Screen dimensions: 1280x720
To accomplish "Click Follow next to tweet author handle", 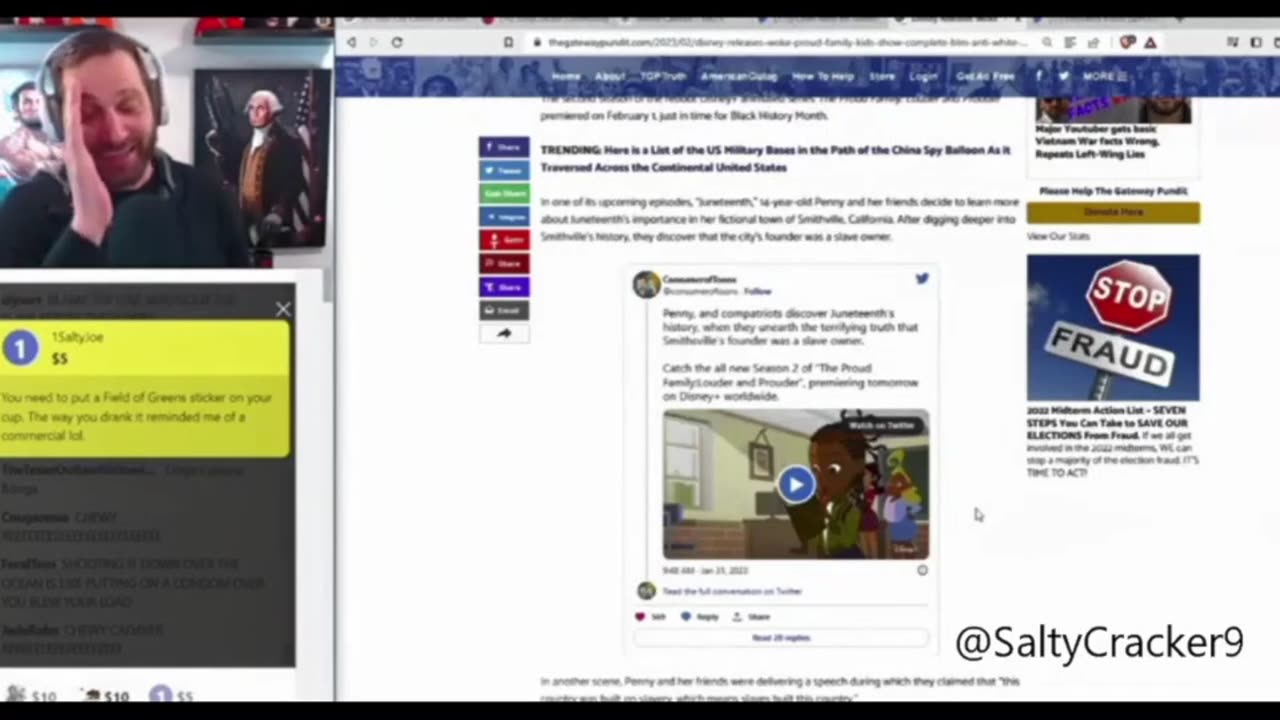I will [x=757, y=291].
